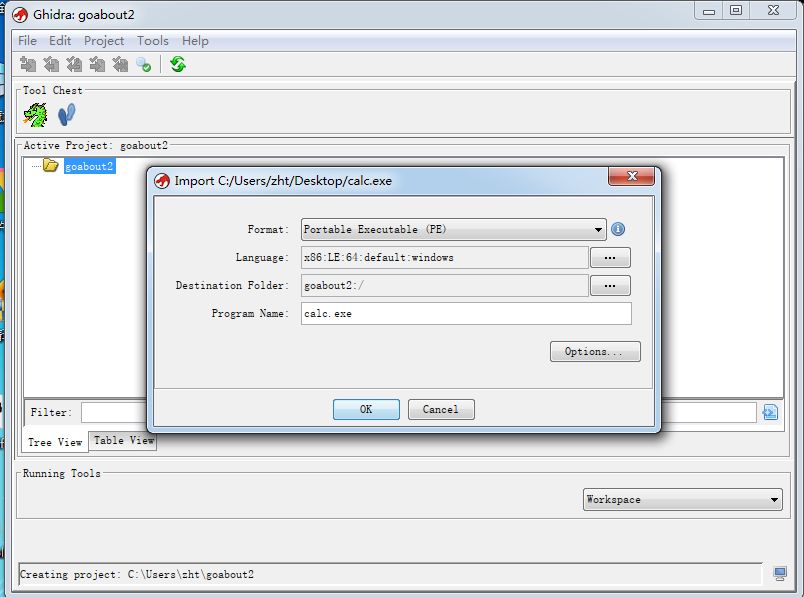Click the fourth version control toolbar icon
This screenshot has height=597, width=804.
click(97, 65)
